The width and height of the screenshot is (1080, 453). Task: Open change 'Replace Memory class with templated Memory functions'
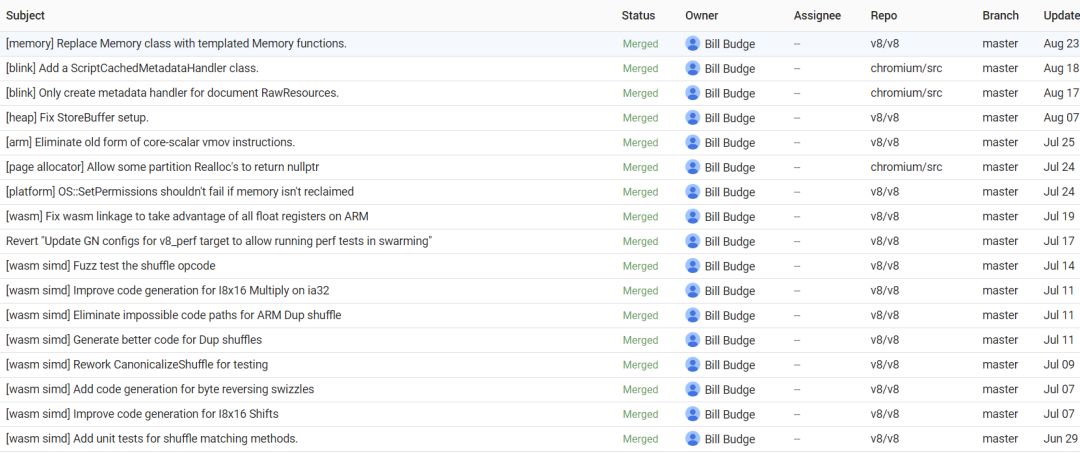point(176,43)
